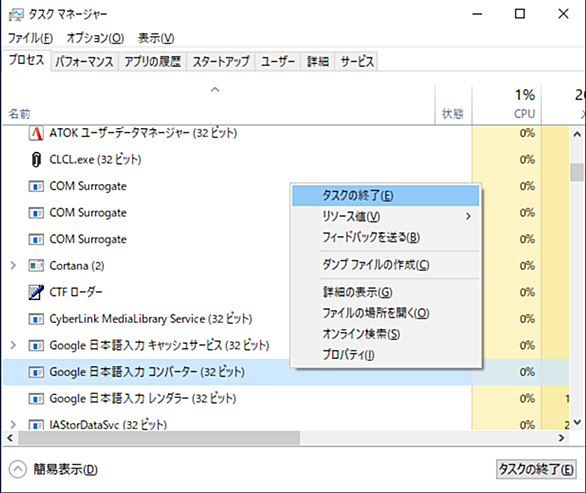Choose 詳細の表示(G) in context menu
The height and width of the screenshot is (493, 586).
coord(386,292)
